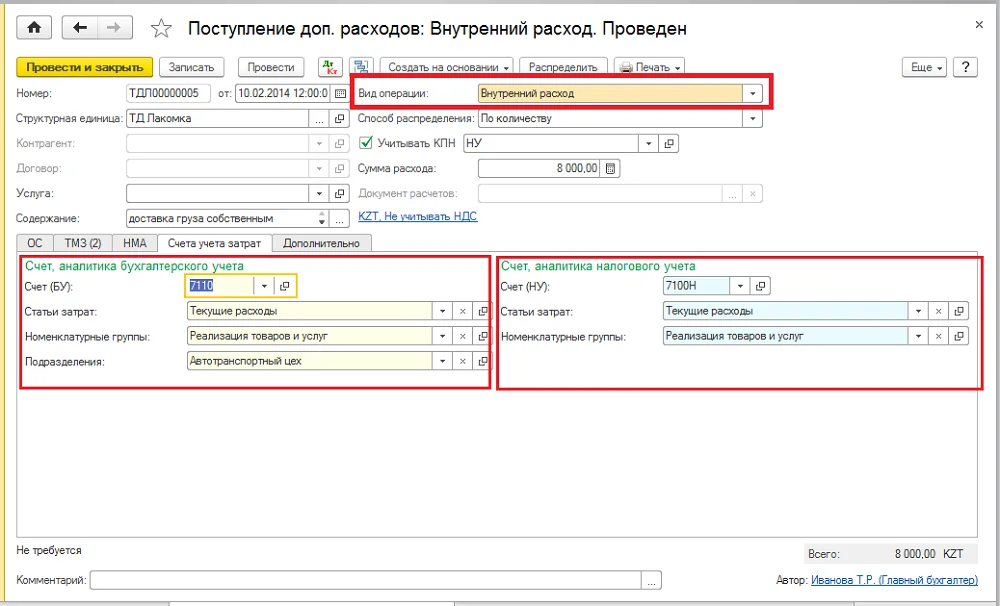Open the Еще menu

[x=924, y=67]
